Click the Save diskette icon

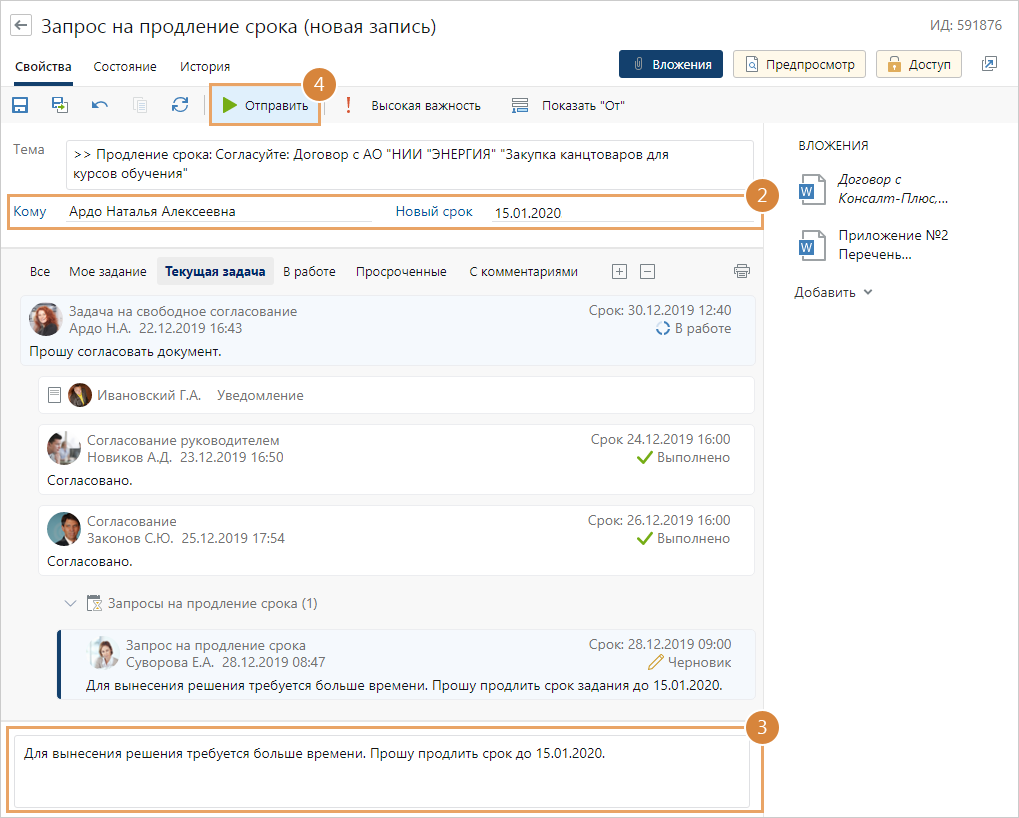(x=20, y=105)
